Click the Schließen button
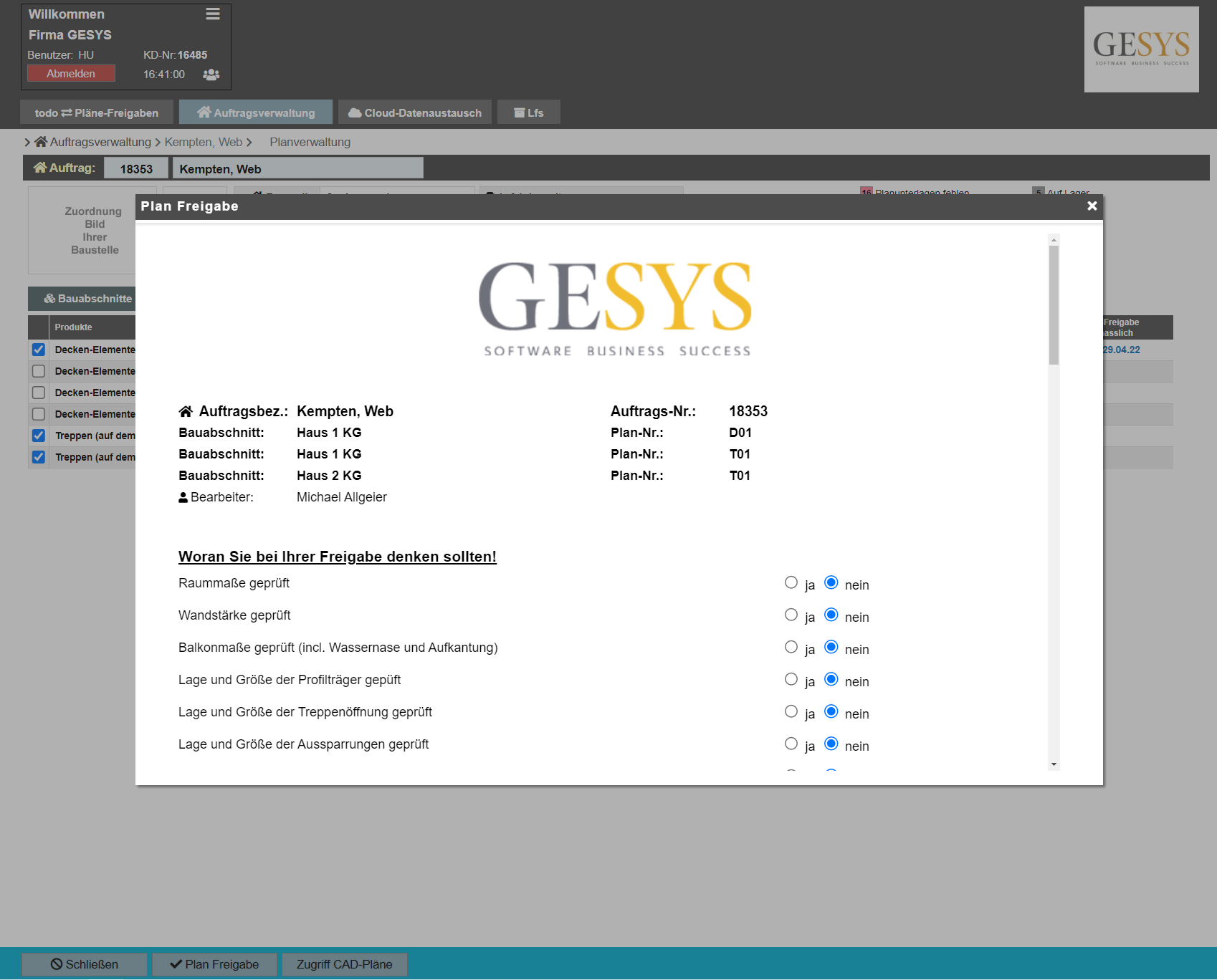Viewport: 1217px width, 980px height. [x=85, y=964]
